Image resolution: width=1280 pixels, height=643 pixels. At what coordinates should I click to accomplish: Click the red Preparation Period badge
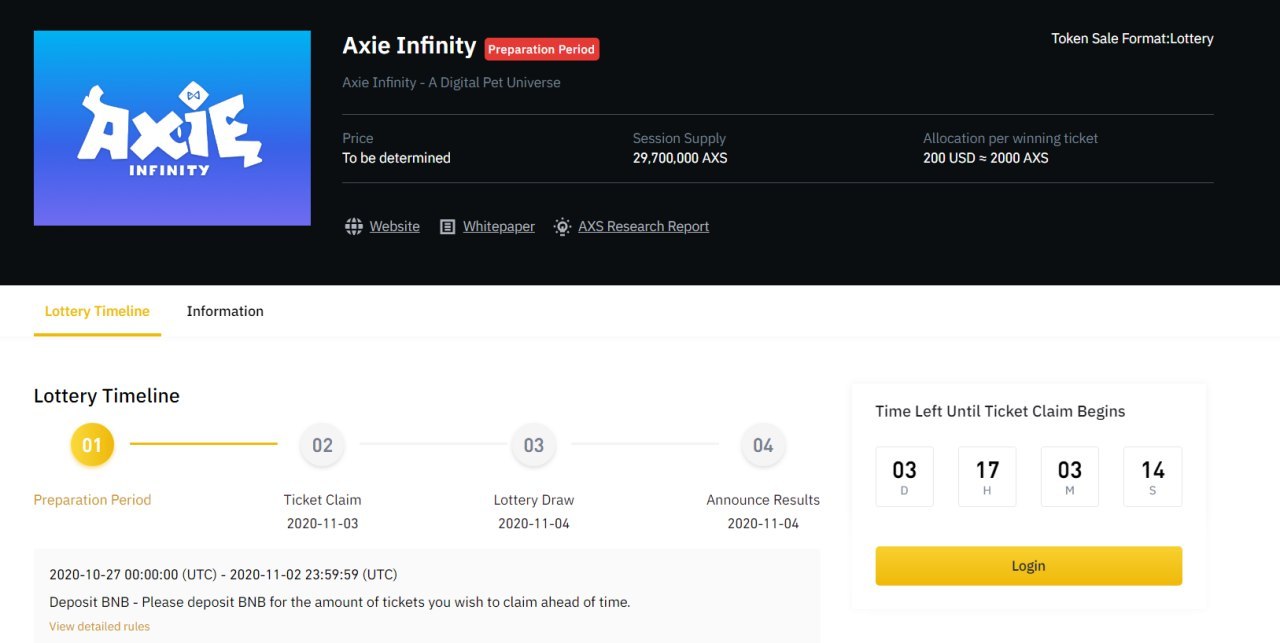(541, 49)
